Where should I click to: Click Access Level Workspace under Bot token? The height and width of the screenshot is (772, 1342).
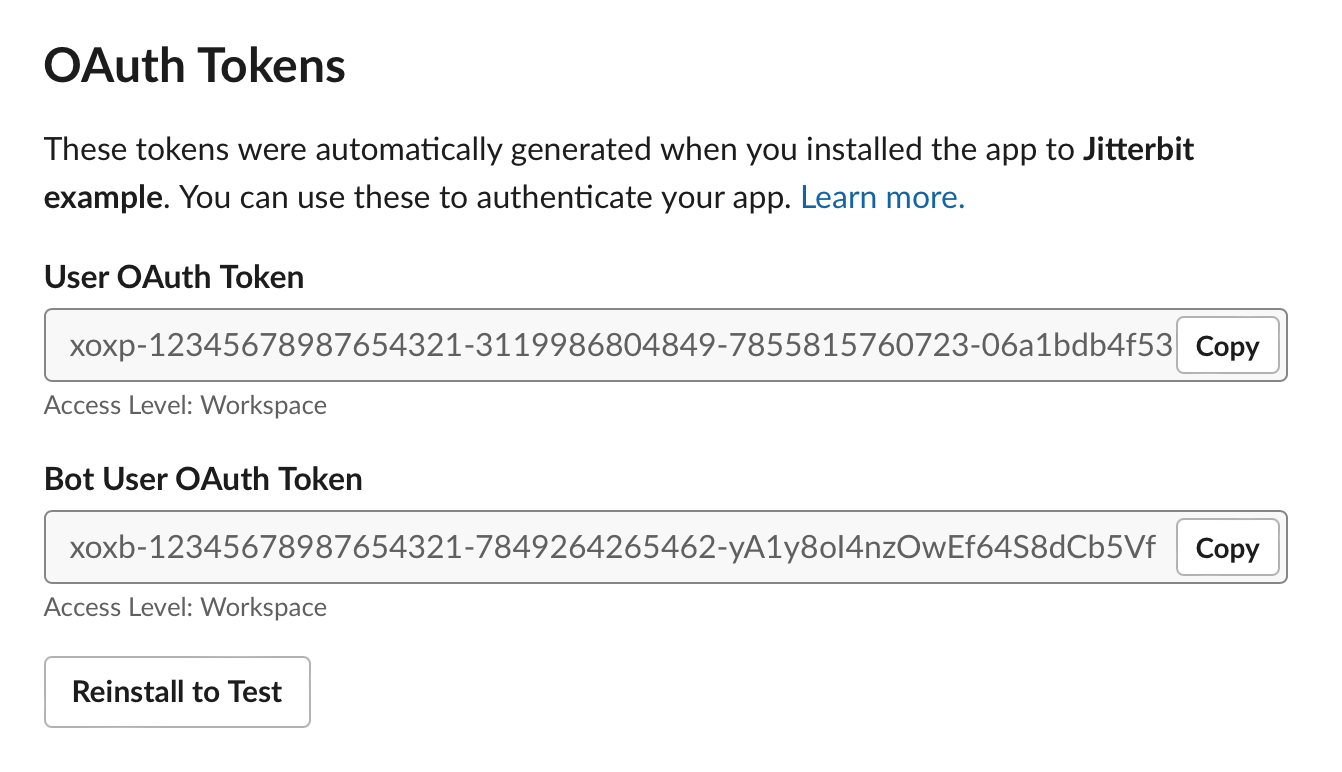(x=184, y=607)
